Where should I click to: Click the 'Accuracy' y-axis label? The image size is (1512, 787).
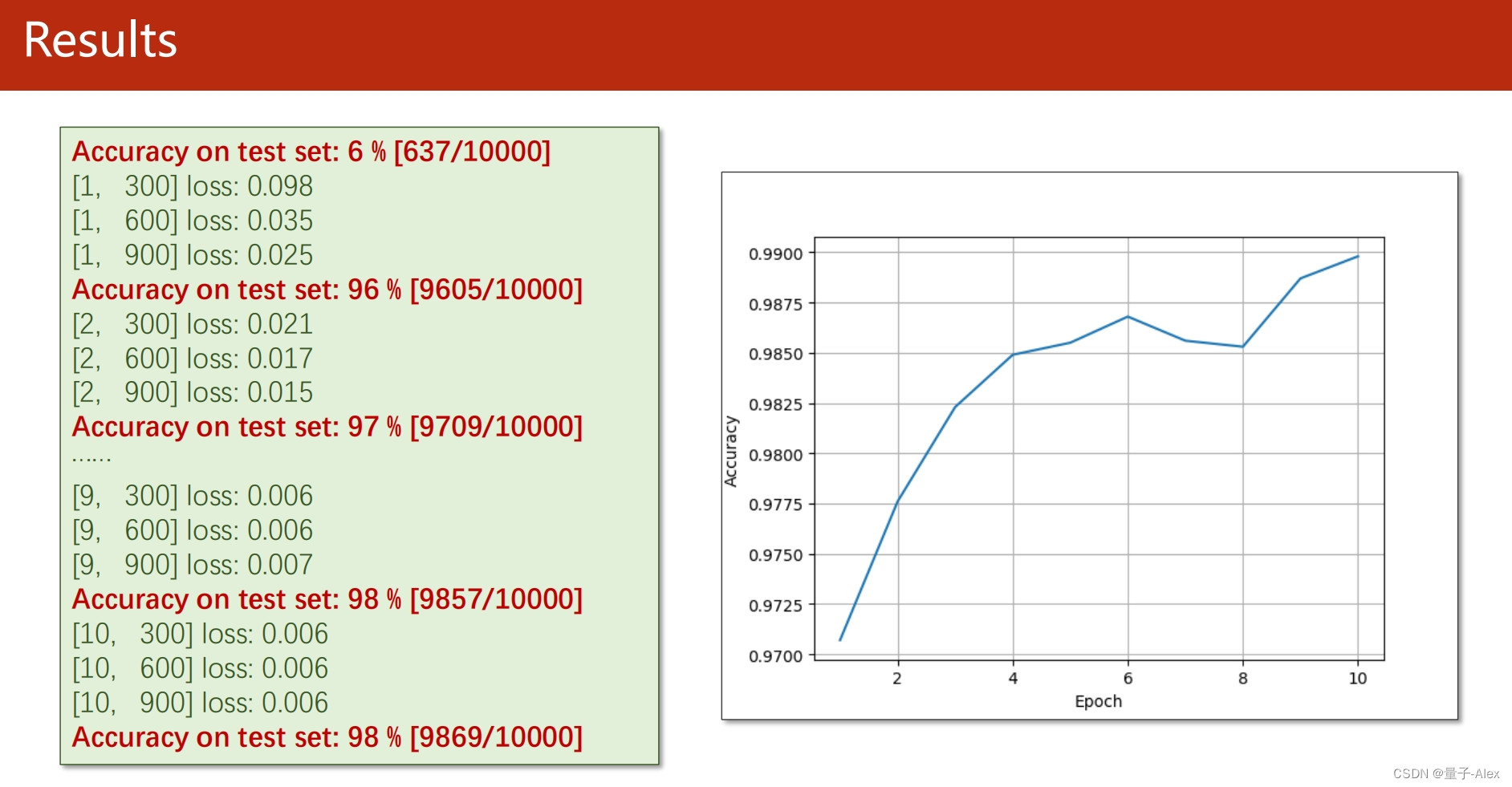coord(730,451)
